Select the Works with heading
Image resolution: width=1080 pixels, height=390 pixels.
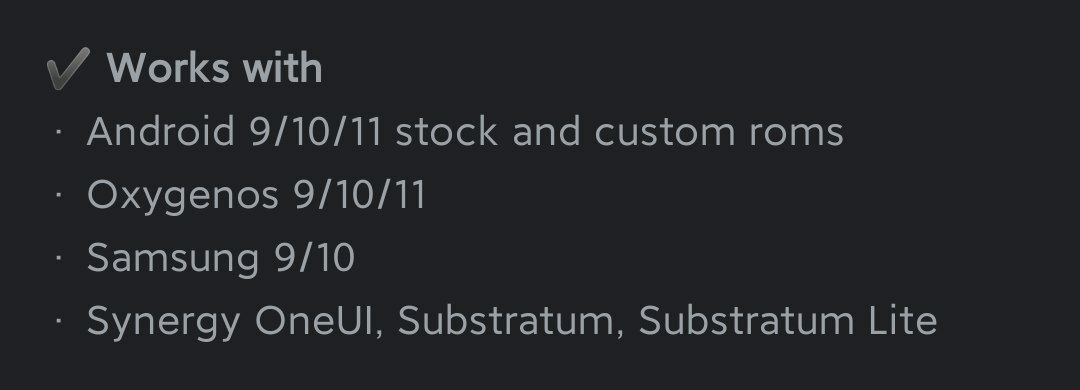tap(215, 68)
